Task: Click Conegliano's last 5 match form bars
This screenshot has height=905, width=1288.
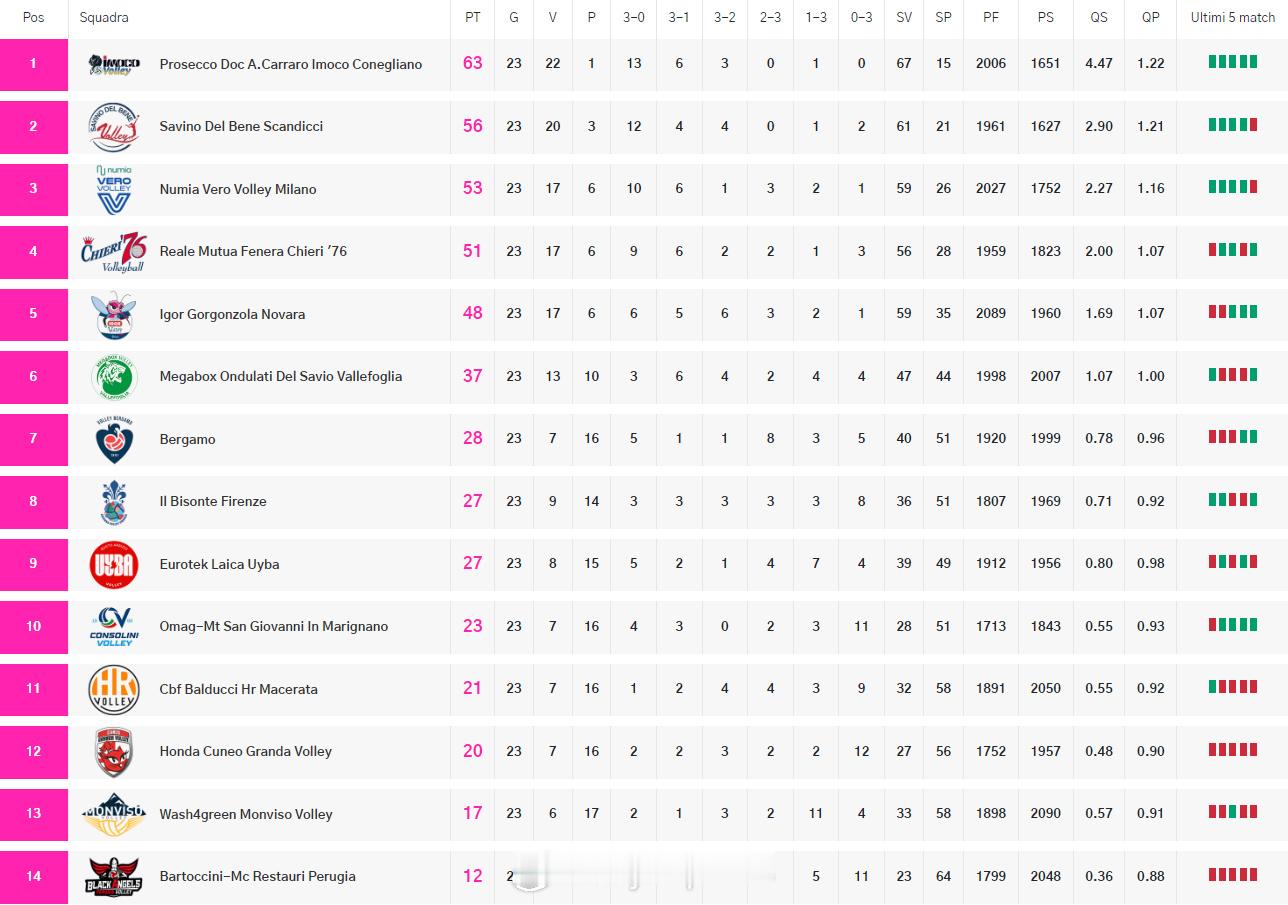Action: coord(1233,62)
